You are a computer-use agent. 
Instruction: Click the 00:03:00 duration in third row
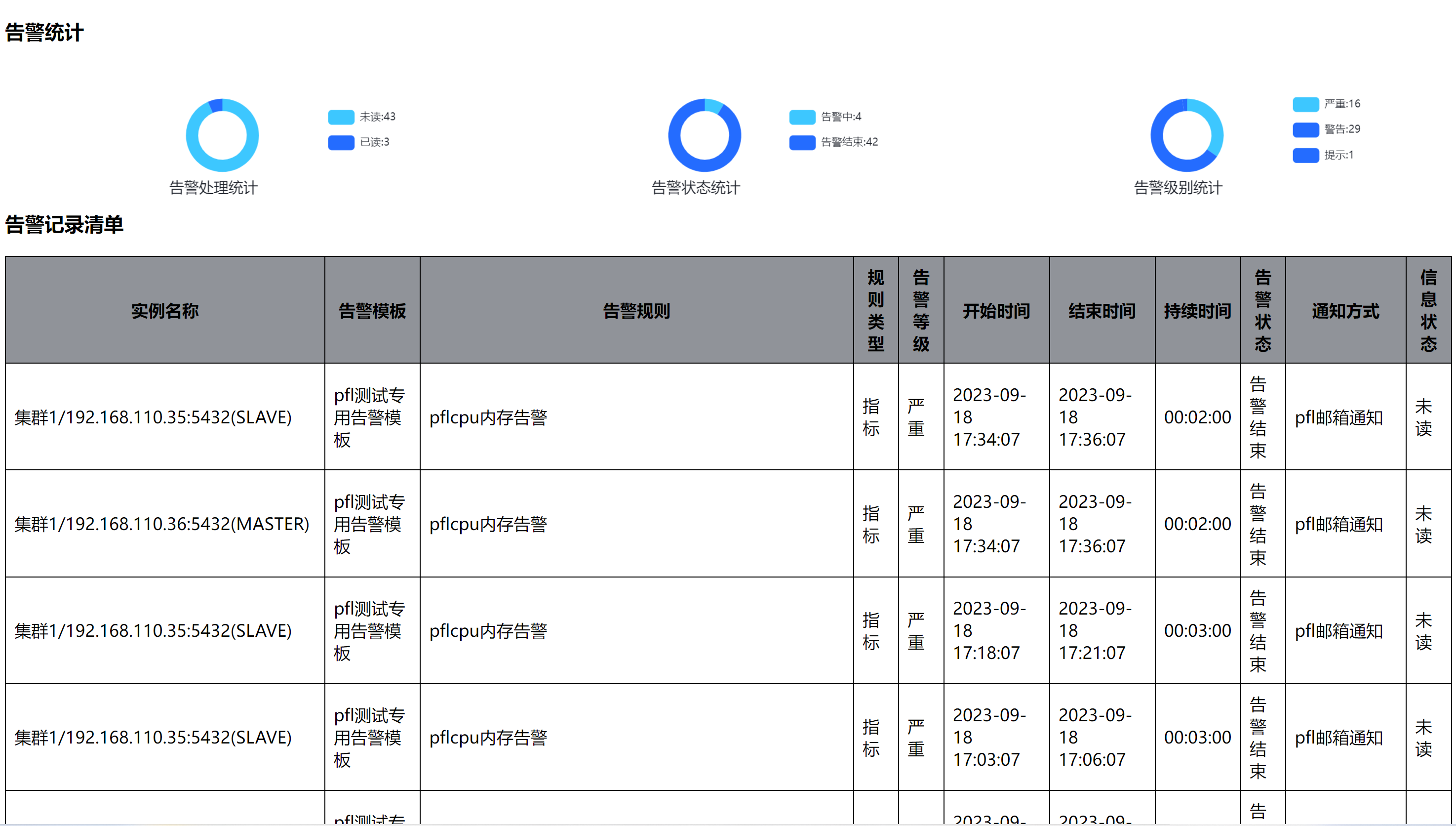(1197, 630)
